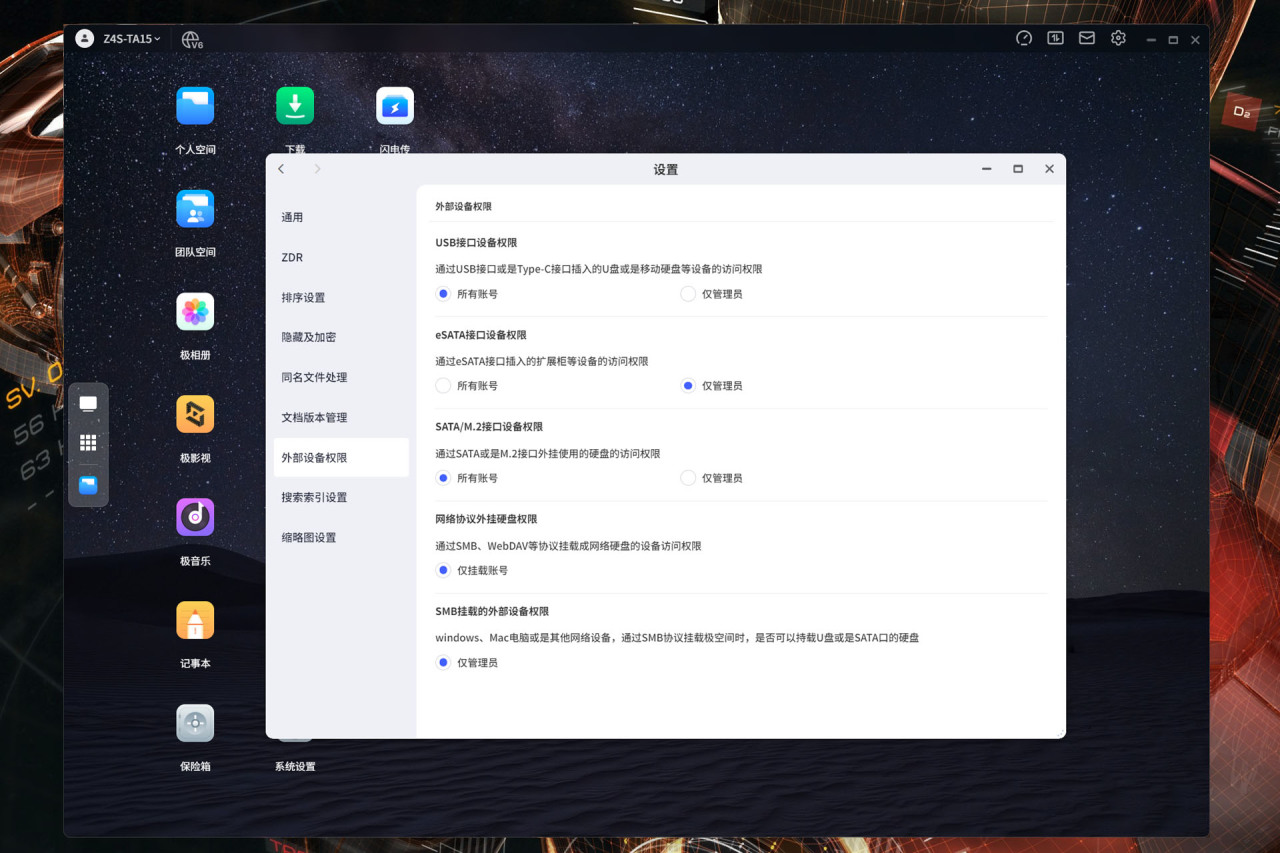
Task: Go forward in the 设置 window
Action: pos(317,169)
